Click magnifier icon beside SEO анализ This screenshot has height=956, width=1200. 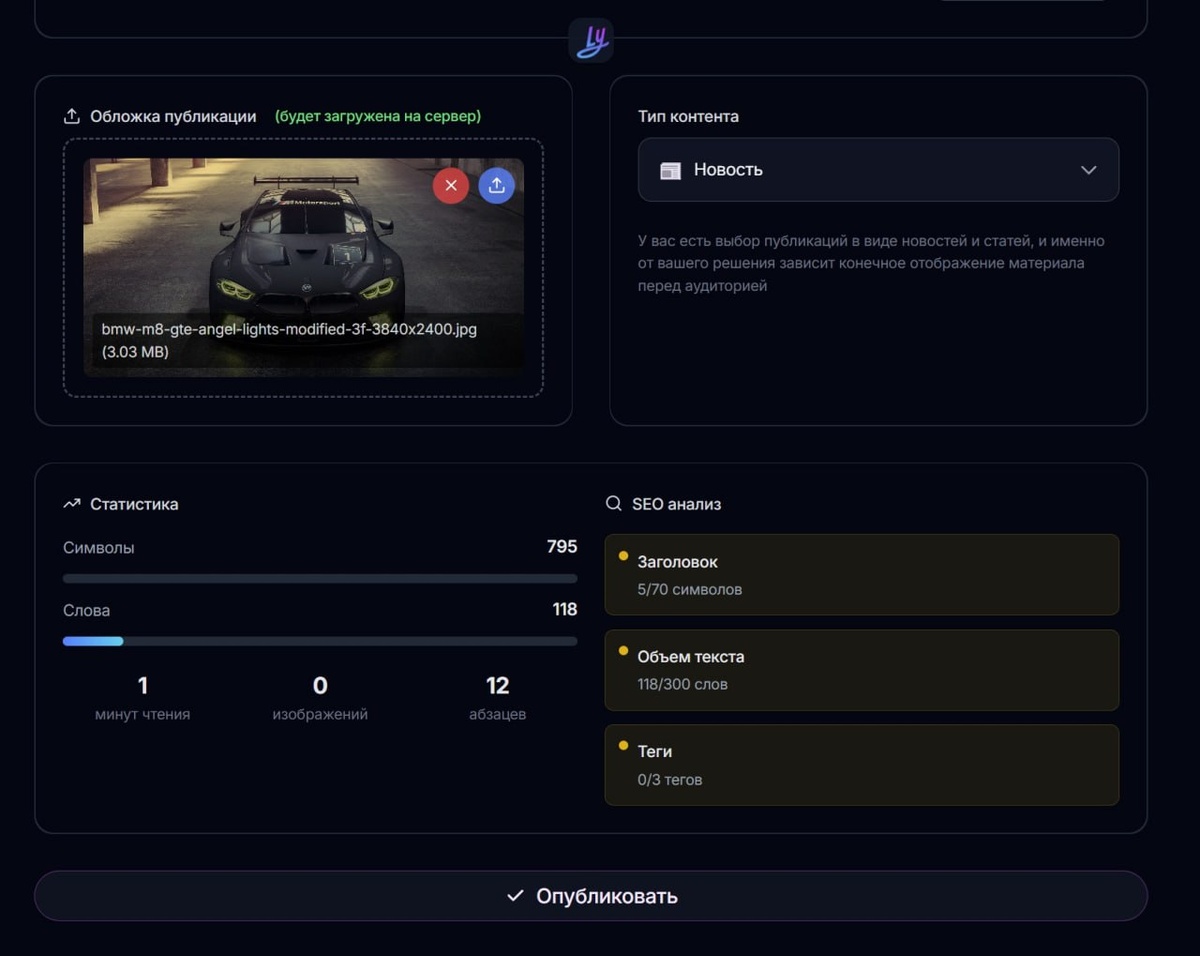click(x=614, y=504)
